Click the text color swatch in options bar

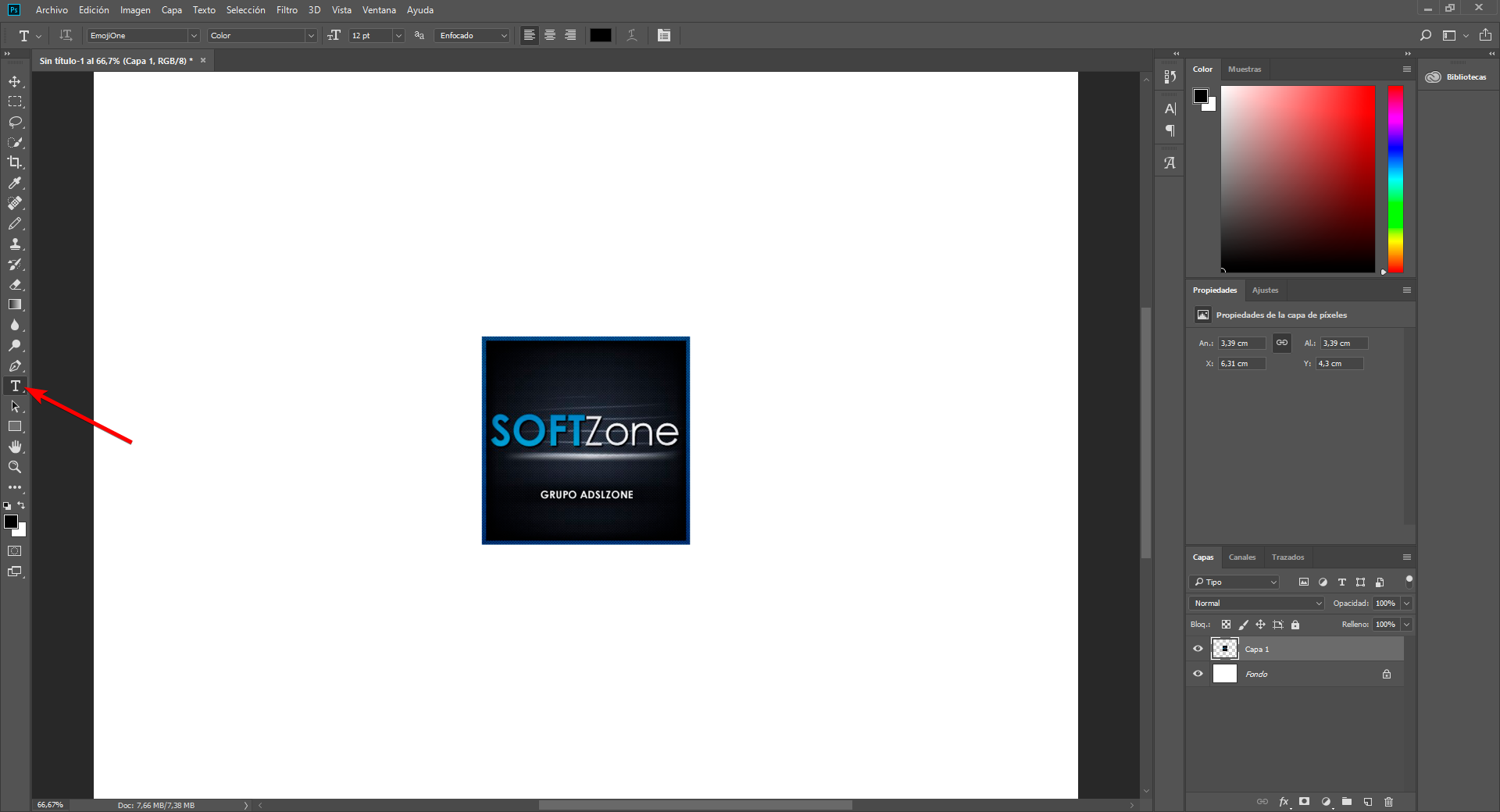(600, 36)
